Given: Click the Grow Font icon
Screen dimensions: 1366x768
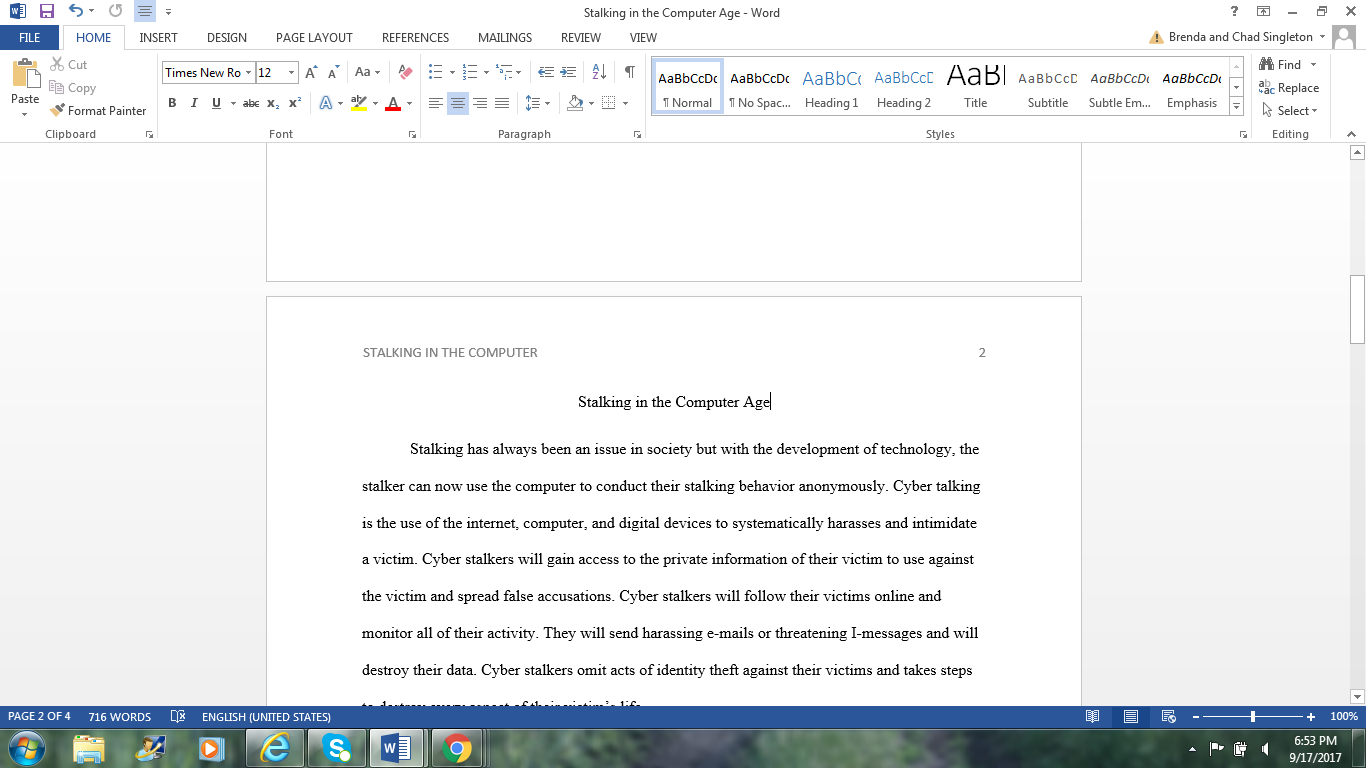Looking at the screenshot, I should click(x=311, y=72).
